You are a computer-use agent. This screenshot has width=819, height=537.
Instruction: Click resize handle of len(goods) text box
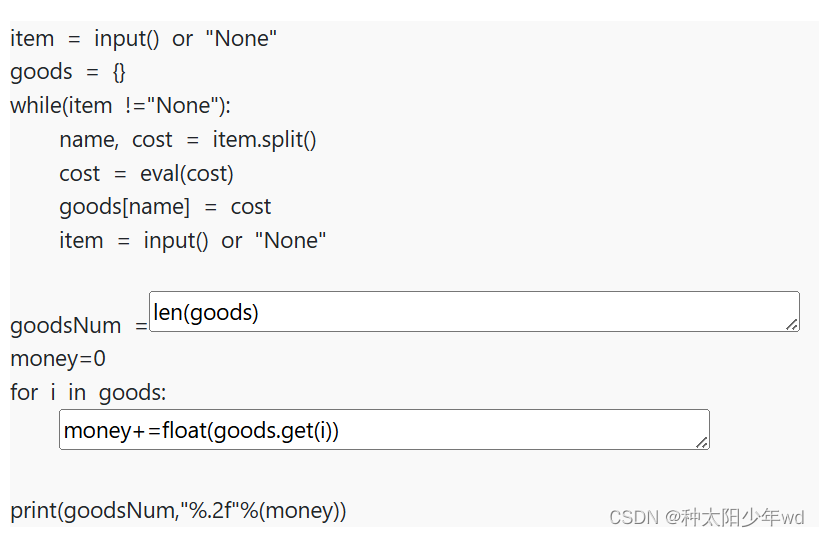click(792, 324)
